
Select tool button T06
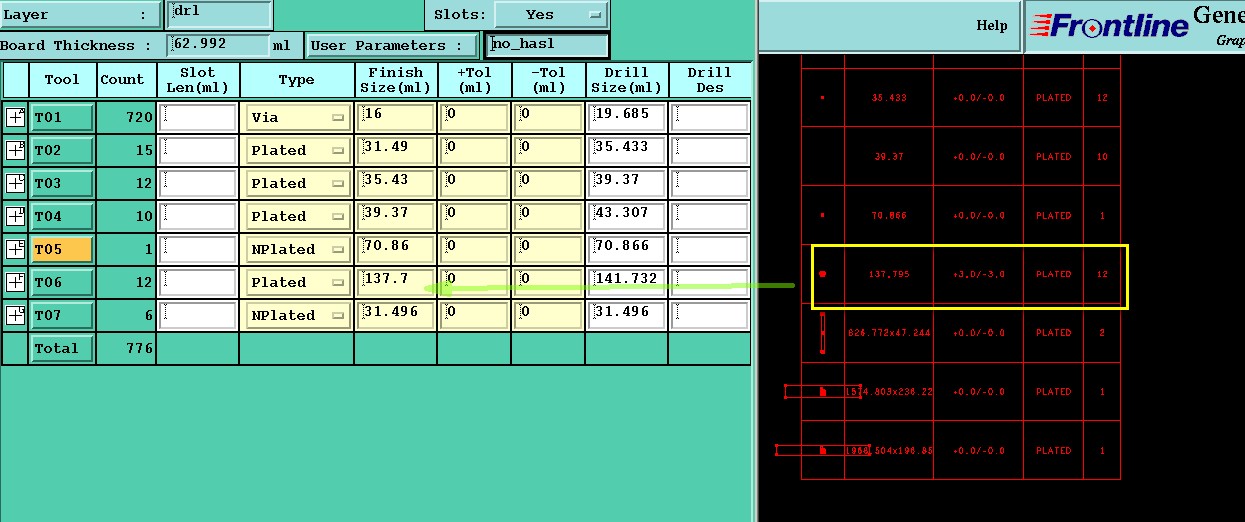click(61, 282)
